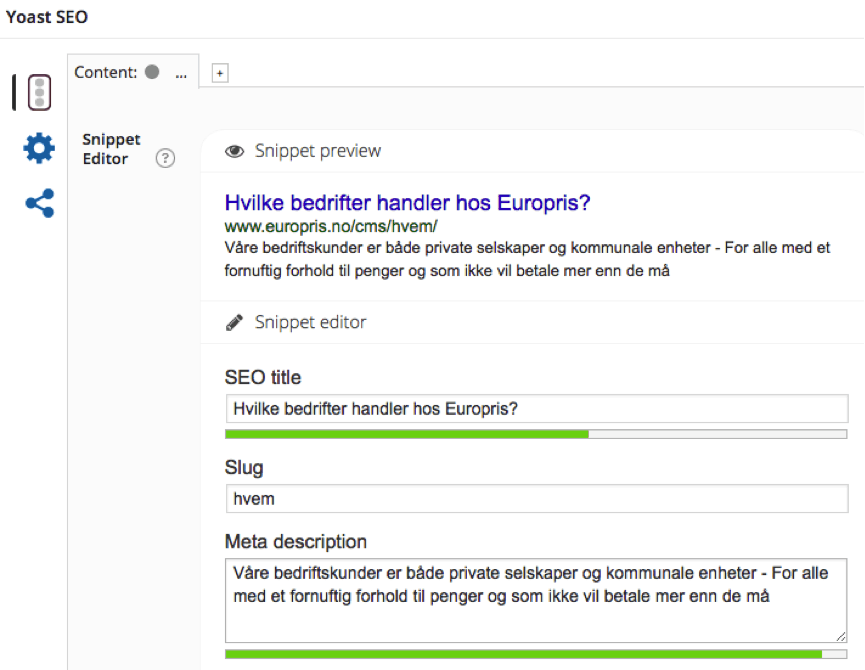The width and height of the screenshot is (865, 670).
Task: Grab the Meta description textarea resize handle
Action: pyautogui.click(x=841, y=636)
